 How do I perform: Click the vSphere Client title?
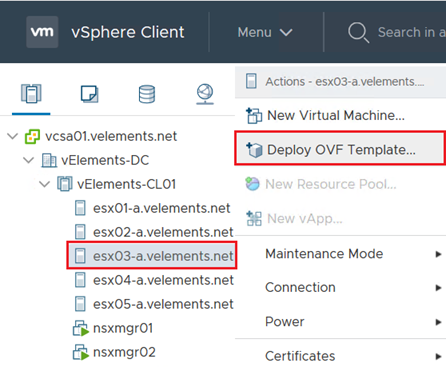pos(128,32)
